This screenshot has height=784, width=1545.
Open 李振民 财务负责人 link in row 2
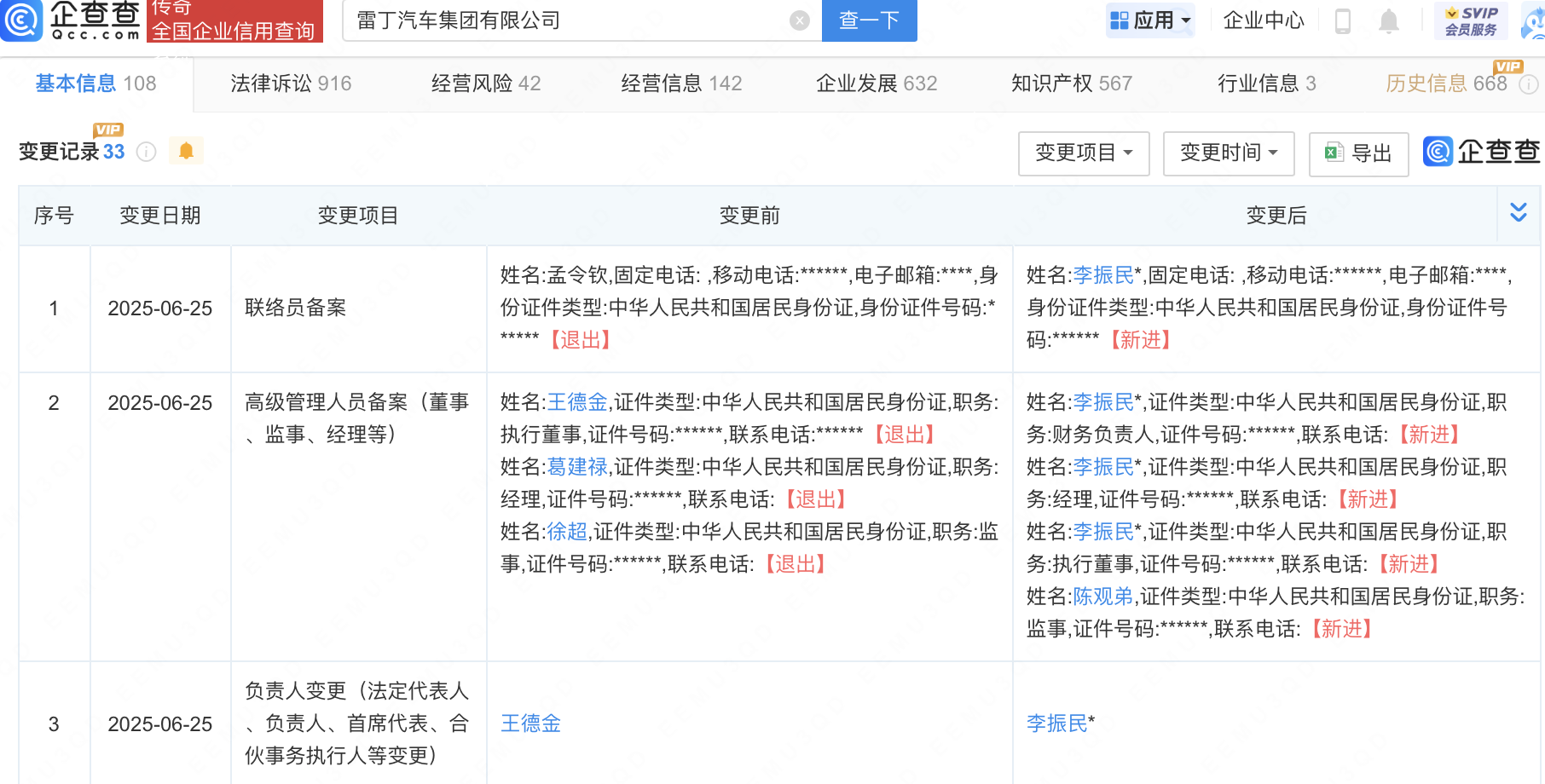point(1103,402)
